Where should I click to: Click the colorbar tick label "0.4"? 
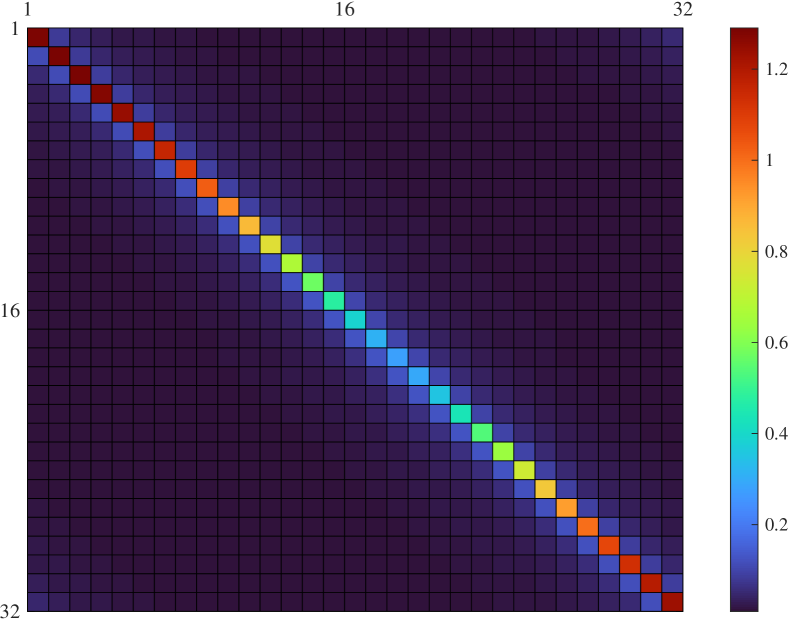pos(776,433)
